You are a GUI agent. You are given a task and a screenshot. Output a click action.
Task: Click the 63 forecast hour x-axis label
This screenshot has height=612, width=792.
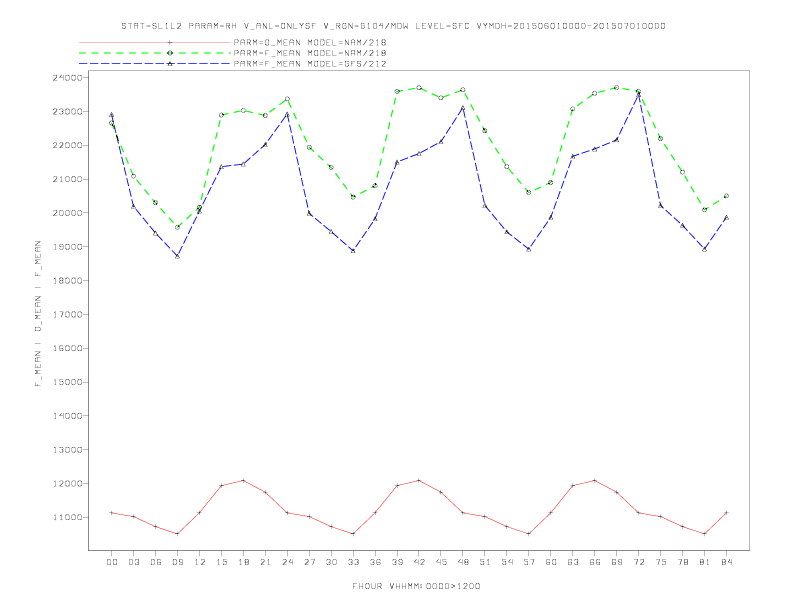tap(573, 562)
